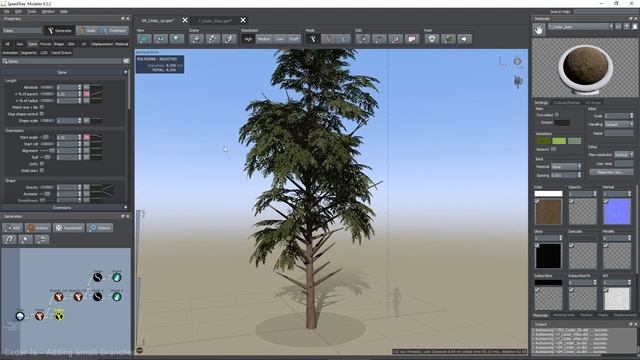Click the bright green variation swatch
Viewport: 640px width, 360px height.
tap(559, 141)
